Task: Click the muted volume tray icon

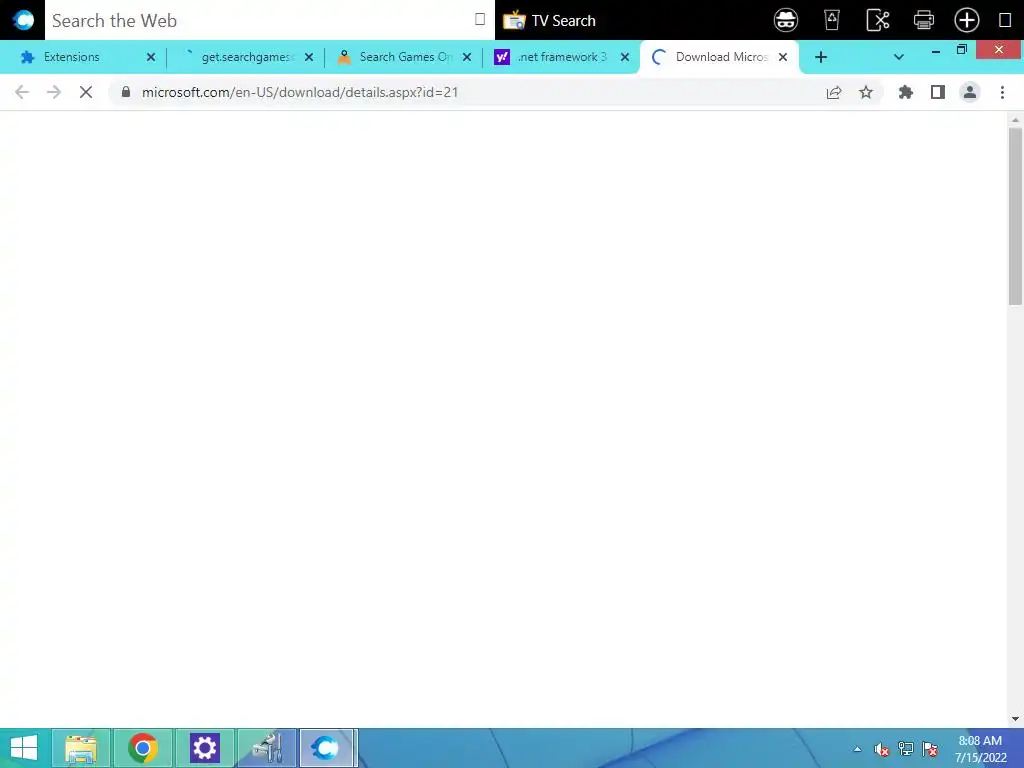Action: pyautogui.click(x=882, y=749)
